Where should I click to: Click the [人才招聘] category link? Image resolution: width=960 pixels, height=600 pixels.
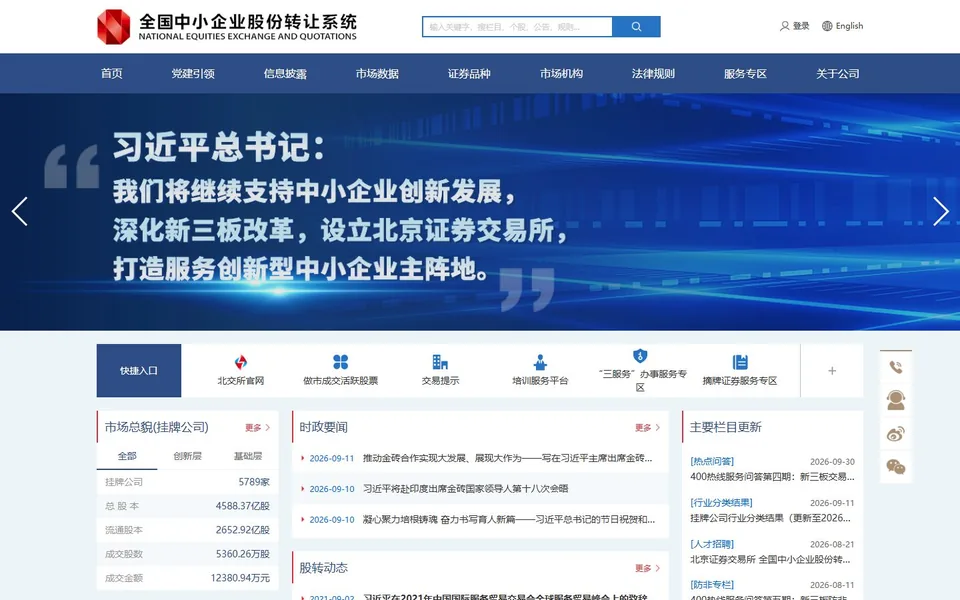click(711, 544)
